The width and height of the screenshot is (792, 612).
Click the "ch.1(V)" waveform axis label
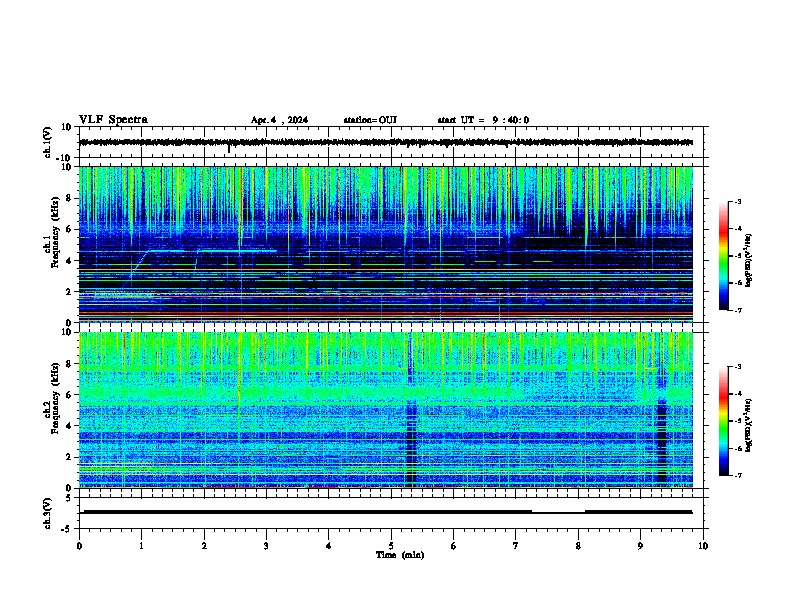pos(48,142)
